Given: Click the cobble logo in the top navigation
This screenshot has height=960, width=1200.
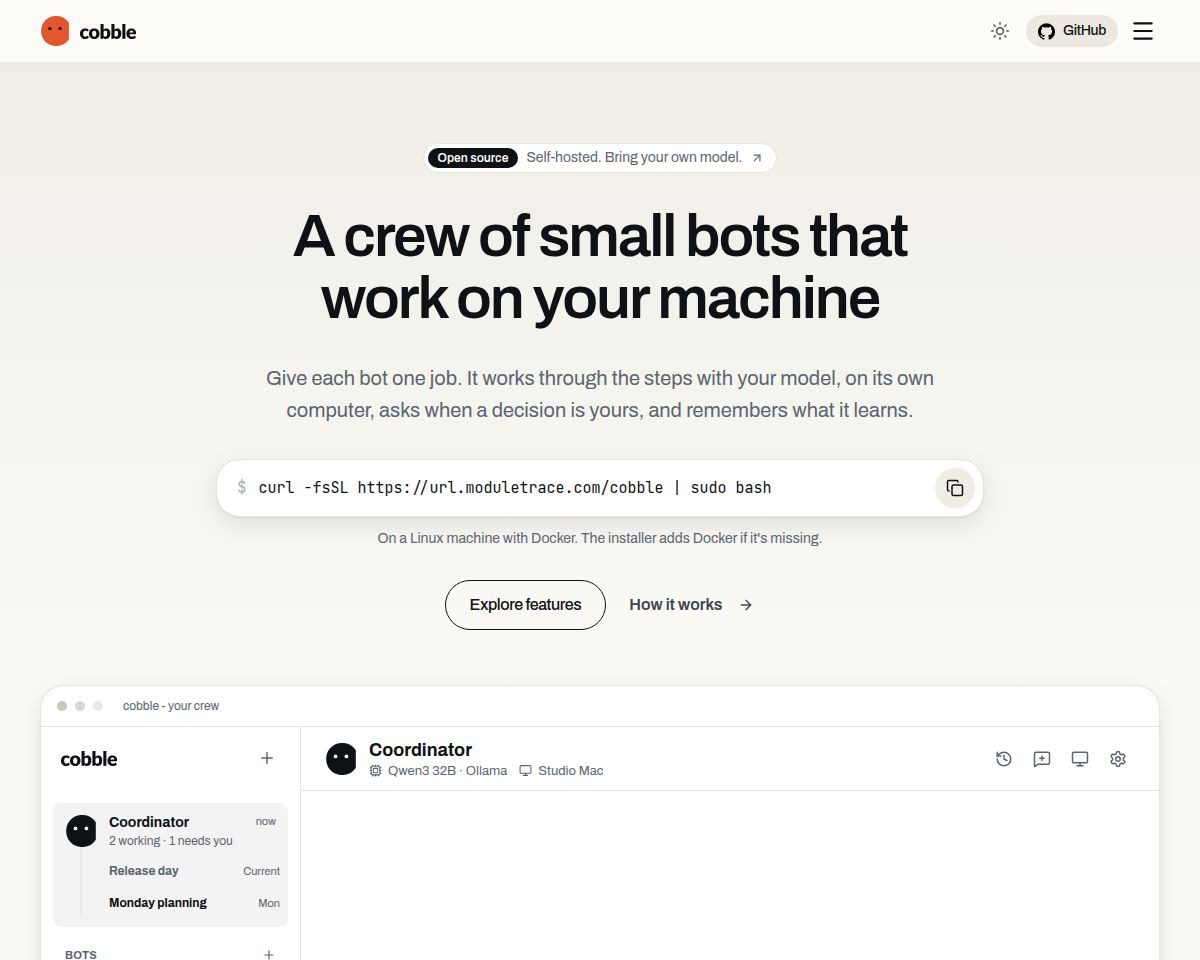Looking at the screenshot, I should (88, 31).
